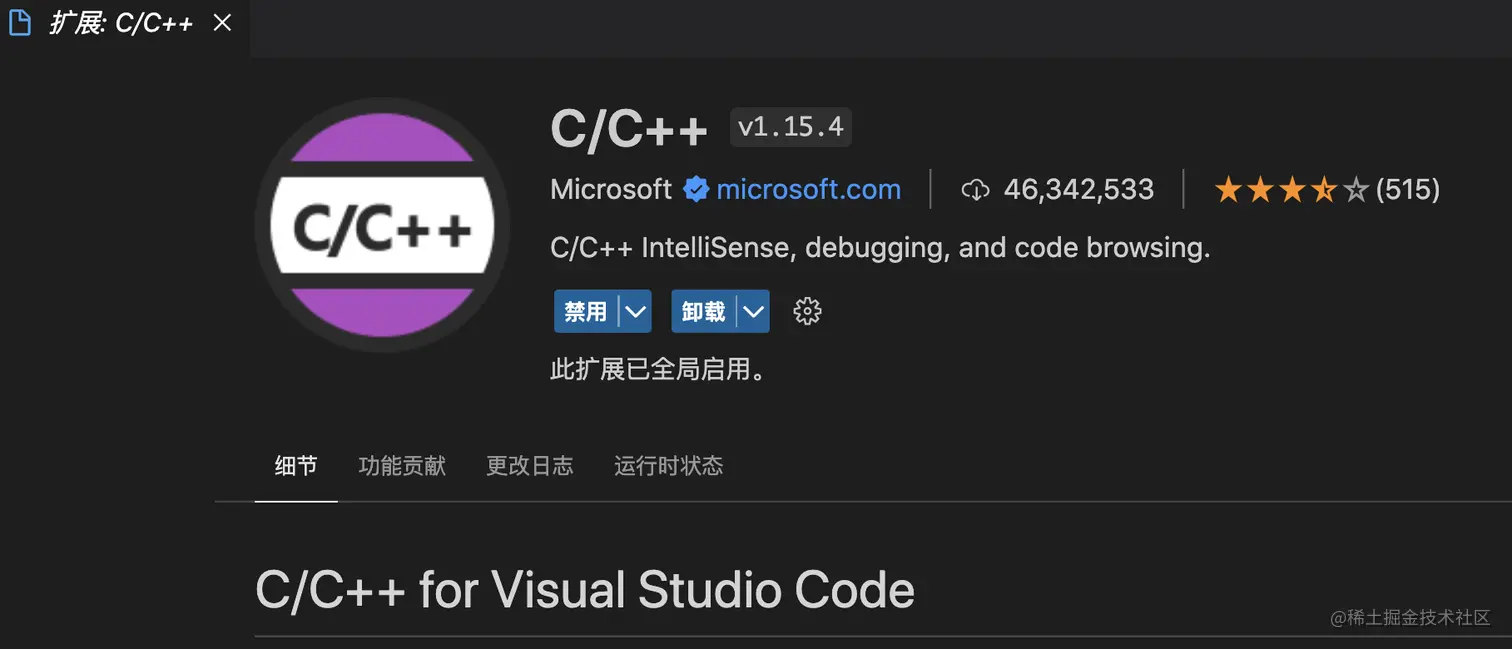Click the (515) review count
This screenshot has width=1512, height=649.
tap(1408, 189)
